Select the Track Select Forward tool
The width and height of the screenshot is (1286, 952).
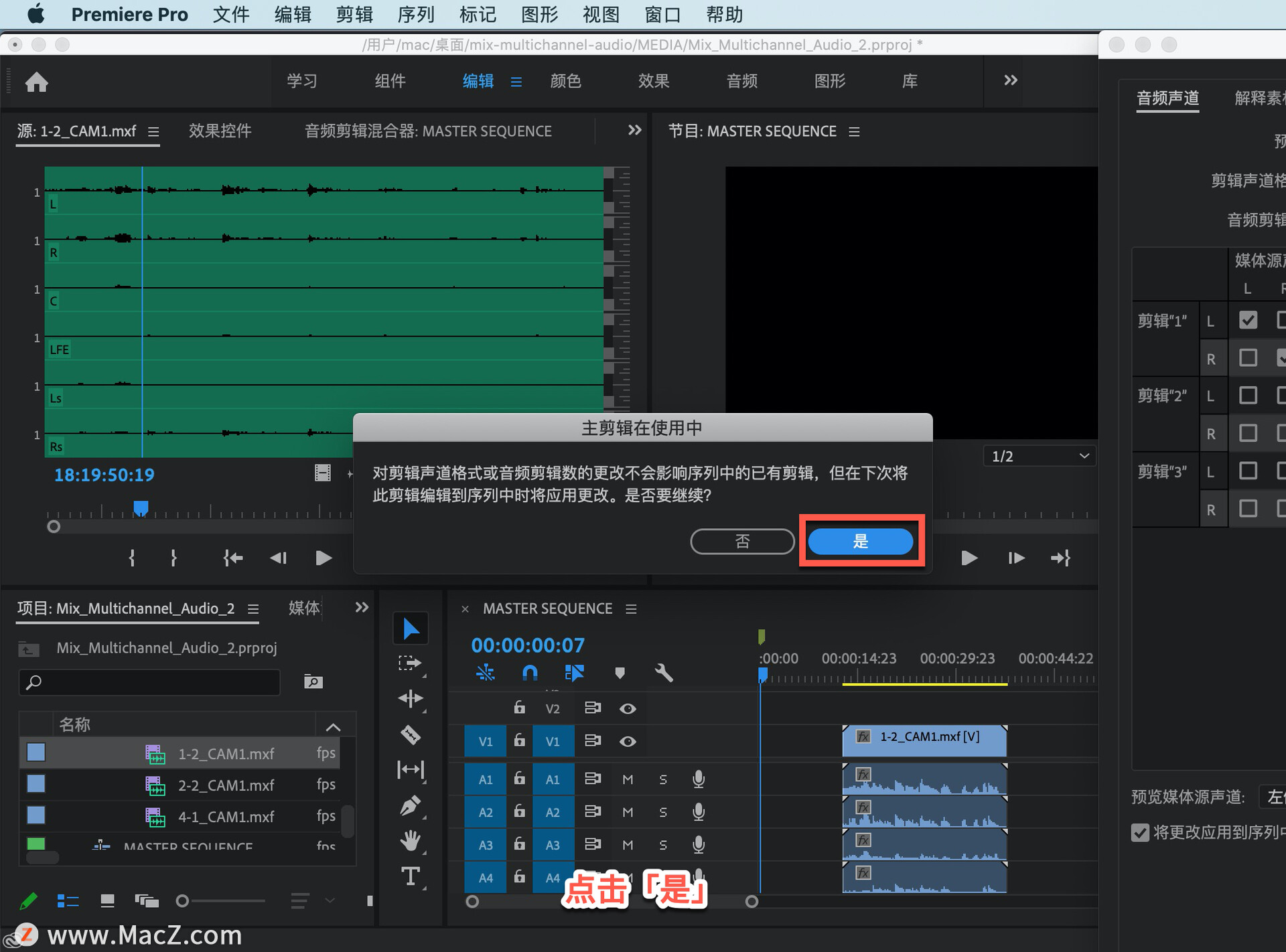410,663
